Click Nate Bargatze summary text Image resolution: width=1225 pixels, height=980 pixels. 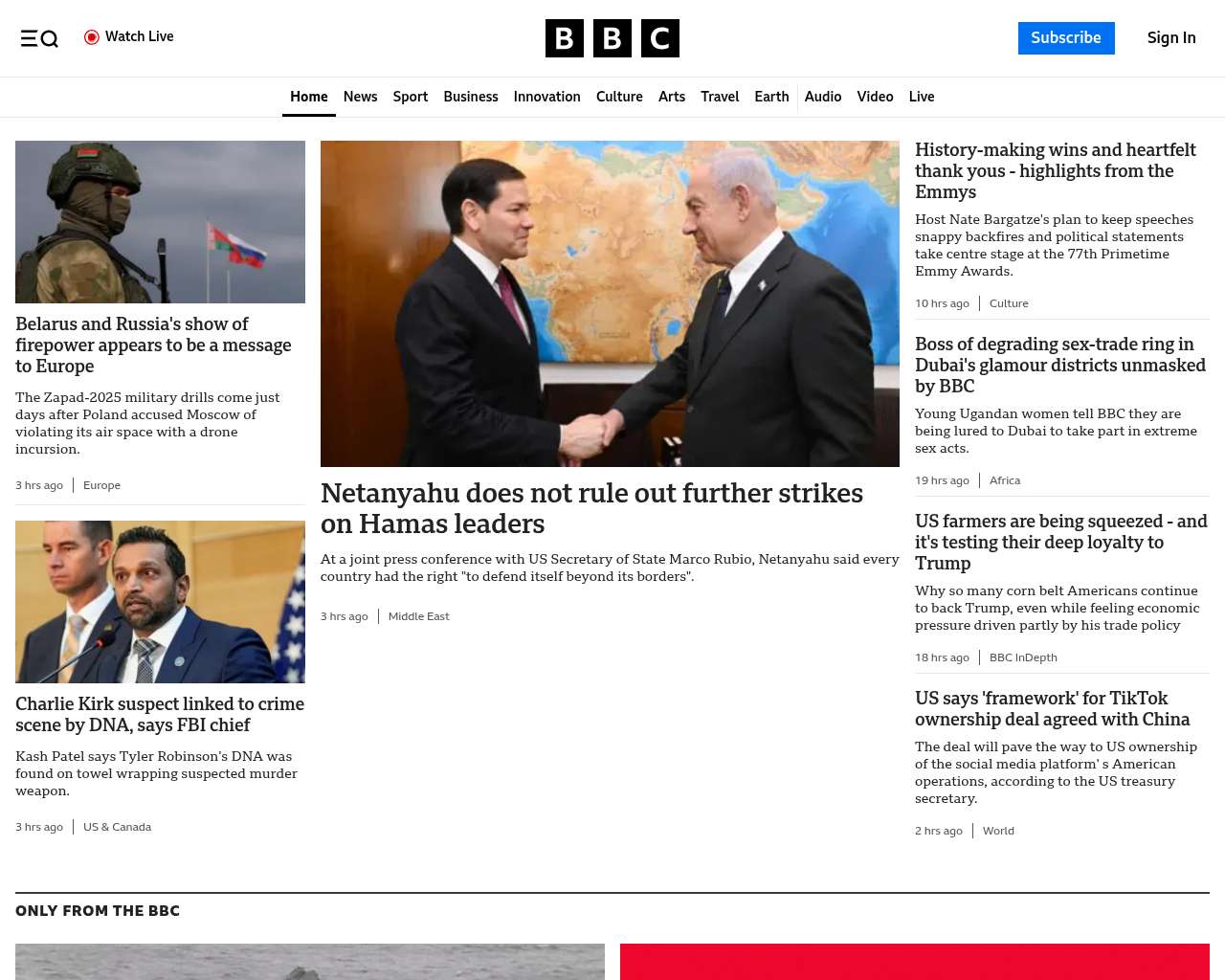tap(1055, 245)
